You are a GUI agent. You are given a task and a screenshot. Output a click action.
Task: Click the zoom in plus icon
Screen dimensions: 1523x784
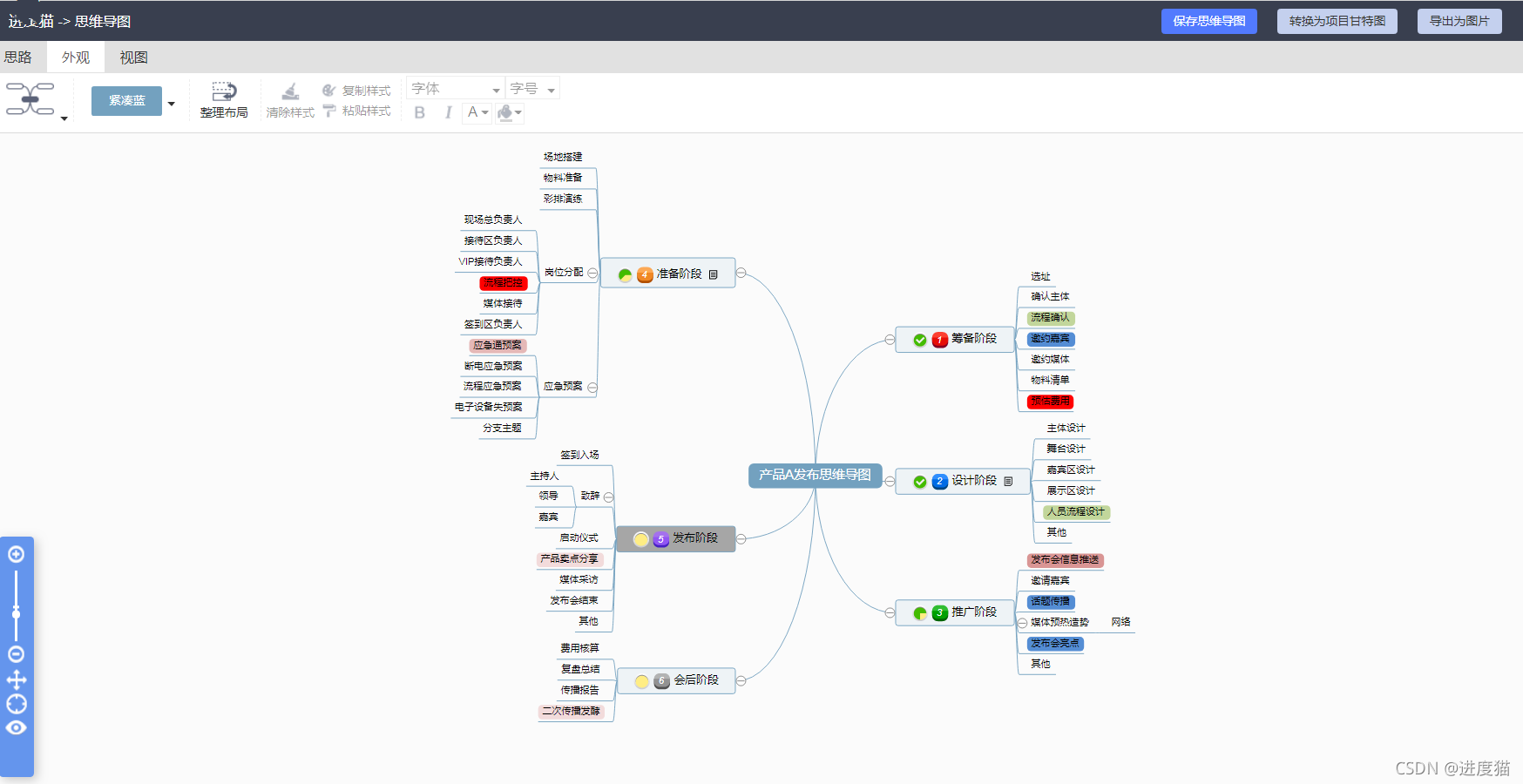[x=16, y=554]
